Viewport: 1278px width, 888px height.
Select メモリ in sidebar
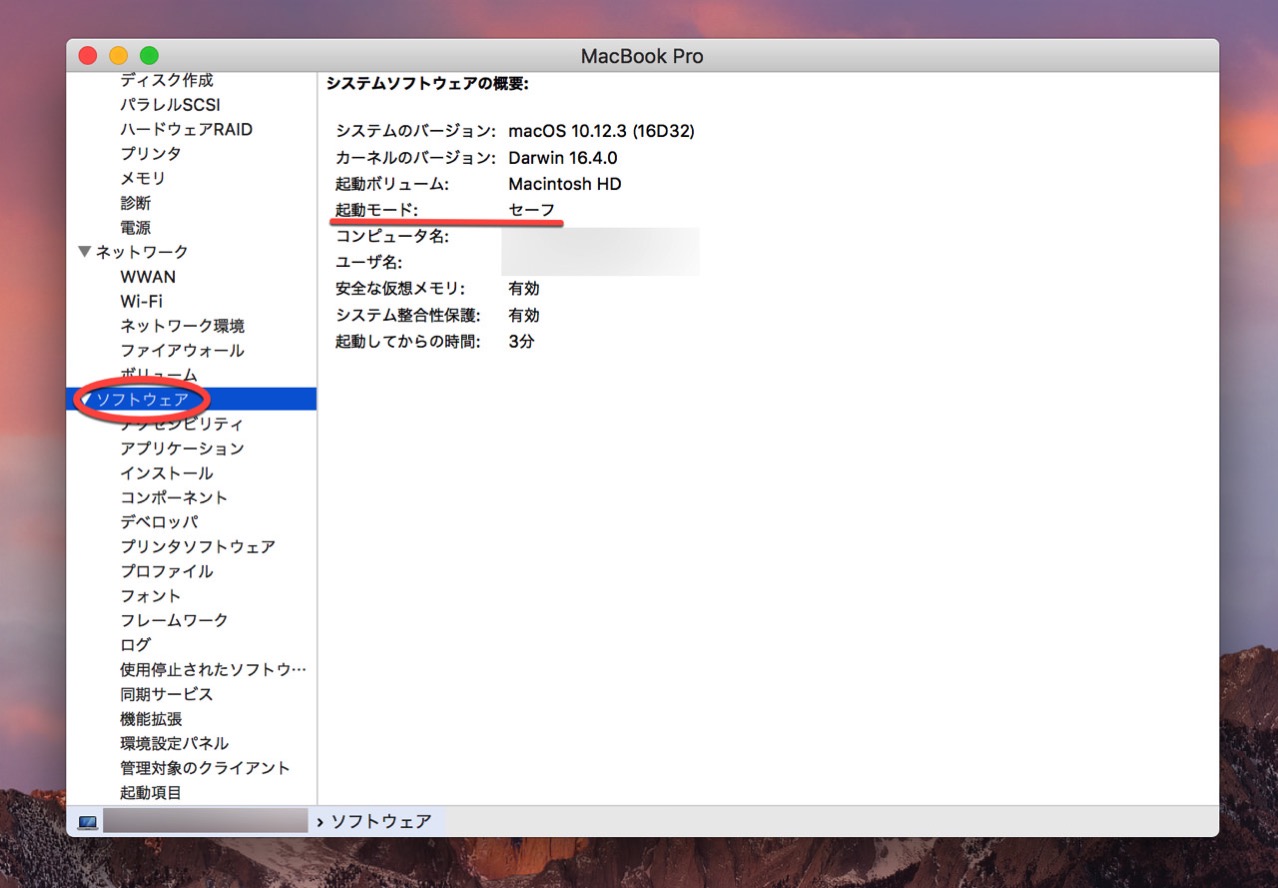(x=143, y=178)
